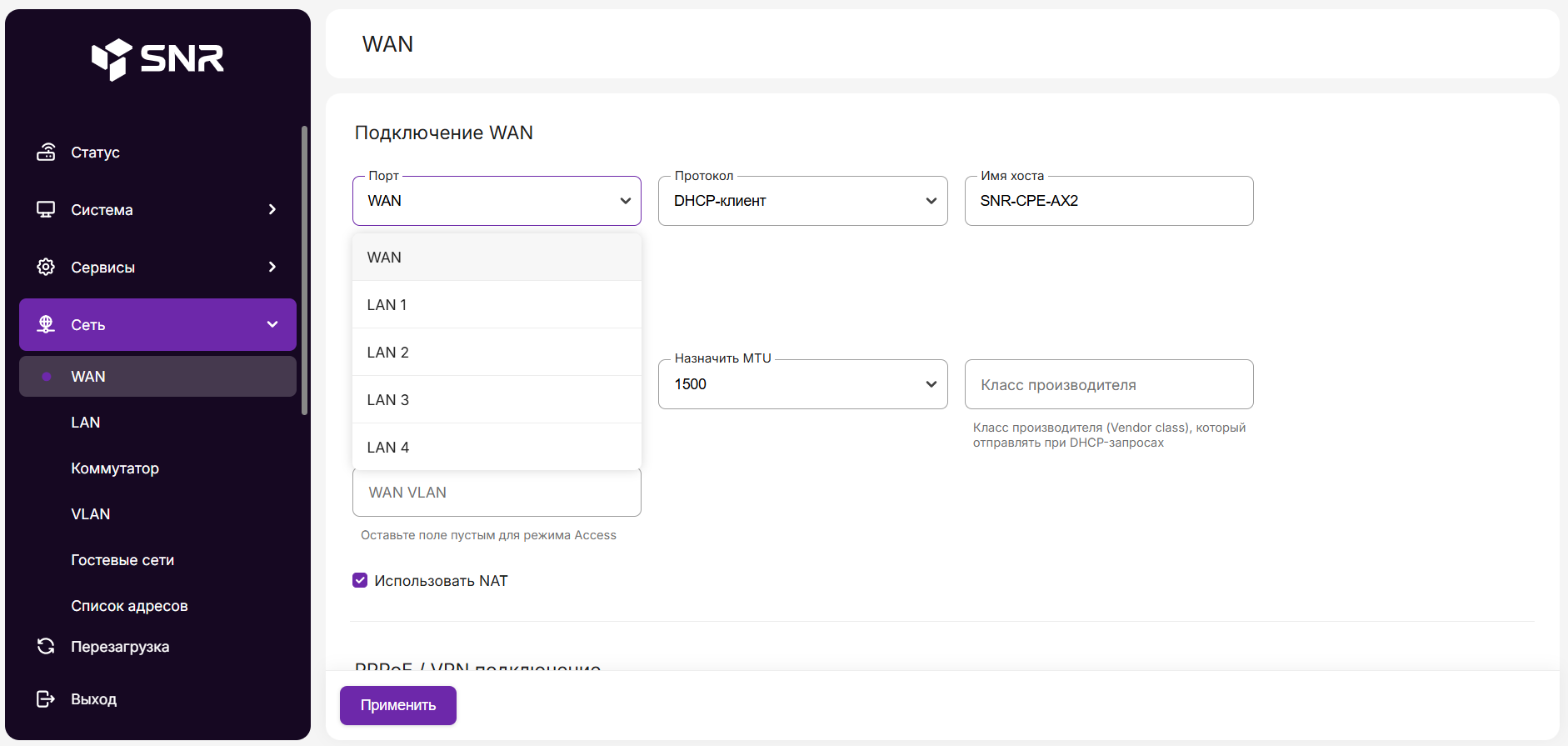1568x746 pixels.
Task: Click the purple bullet beside WAN
Action: point(47,377)
